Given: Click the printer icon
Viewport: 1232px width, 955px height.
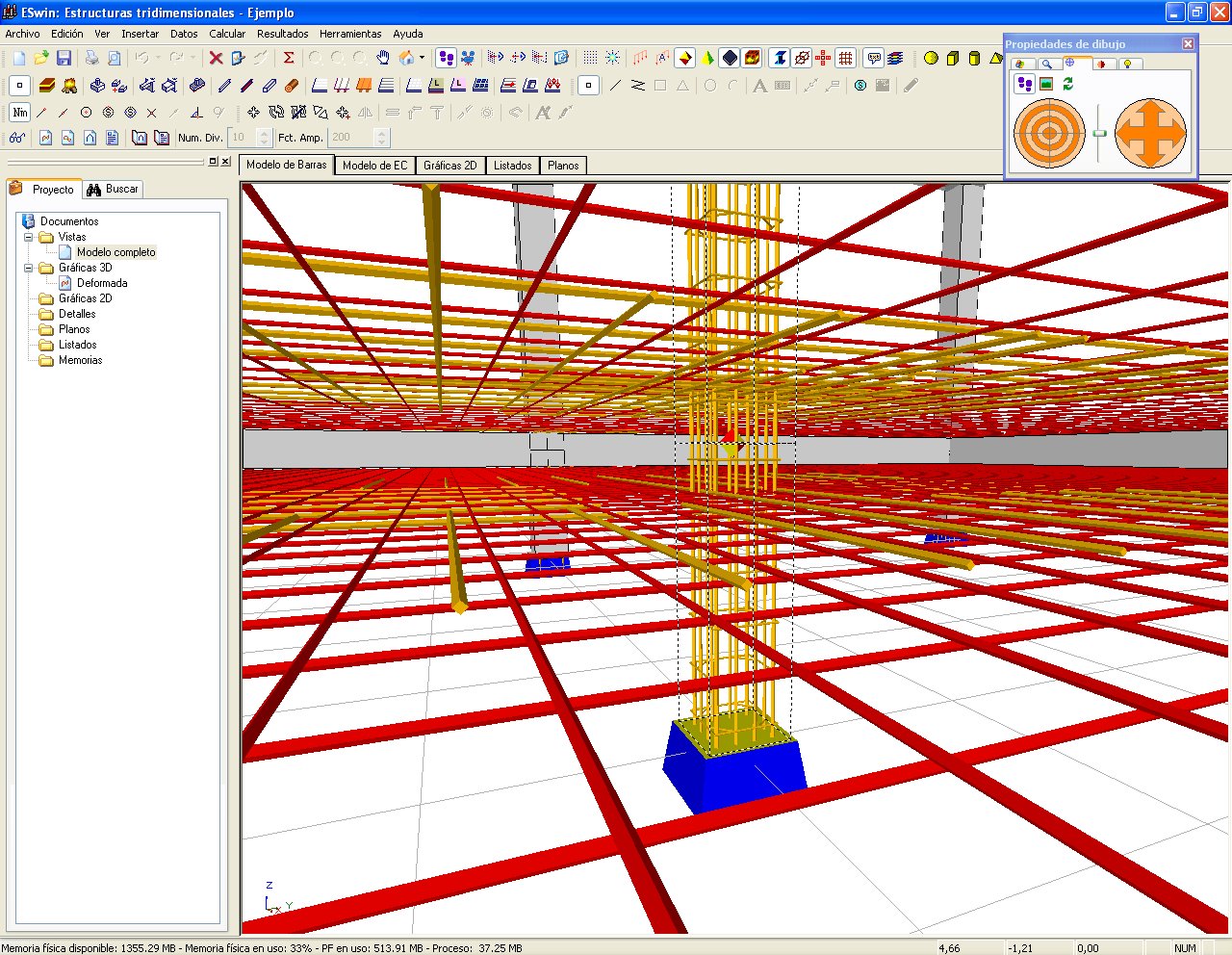Looking at the screenshot, I should (x=91, y=59).
